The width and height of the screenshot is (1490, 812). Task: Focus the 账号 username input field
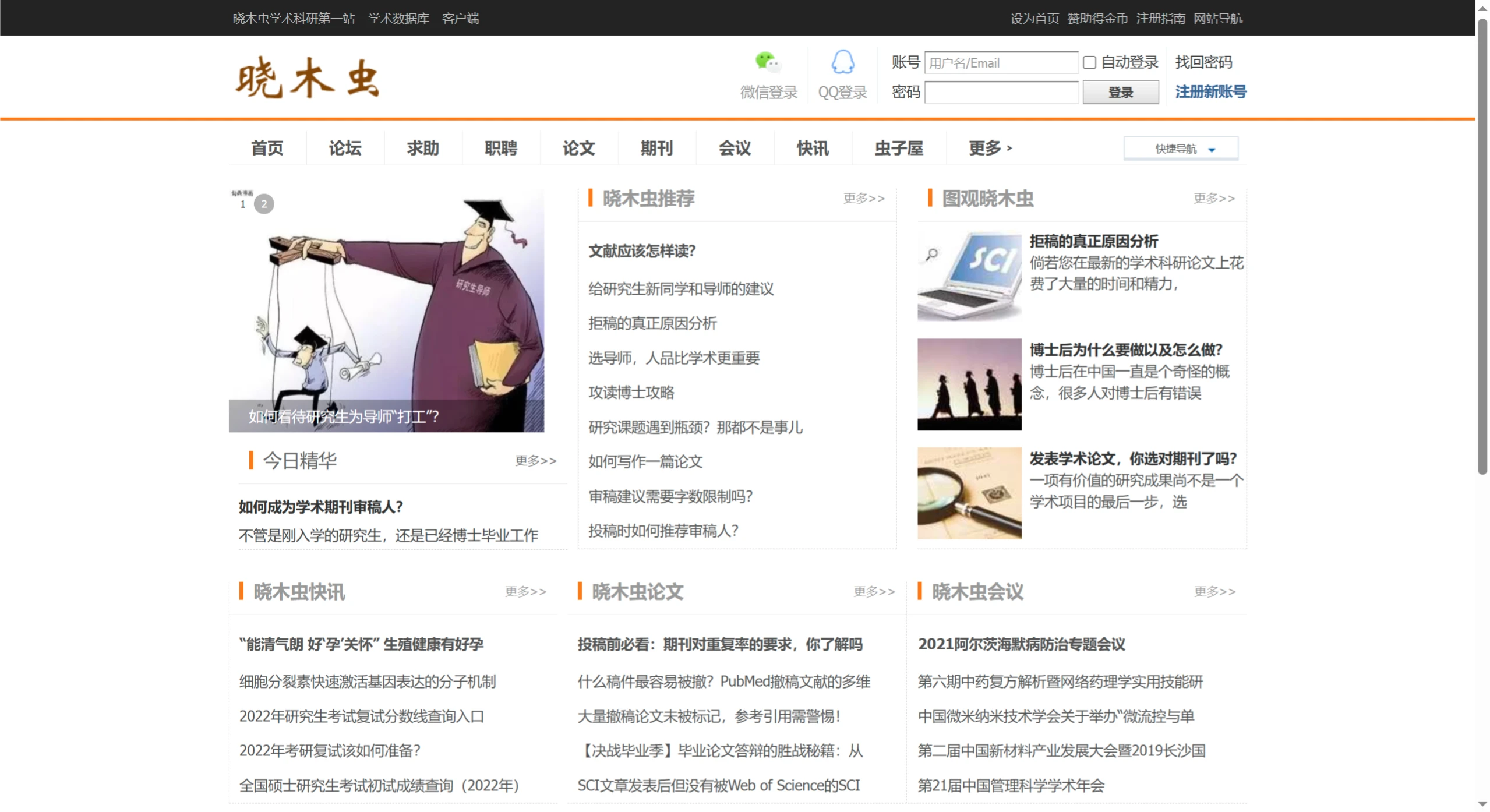click(1001, 63)
